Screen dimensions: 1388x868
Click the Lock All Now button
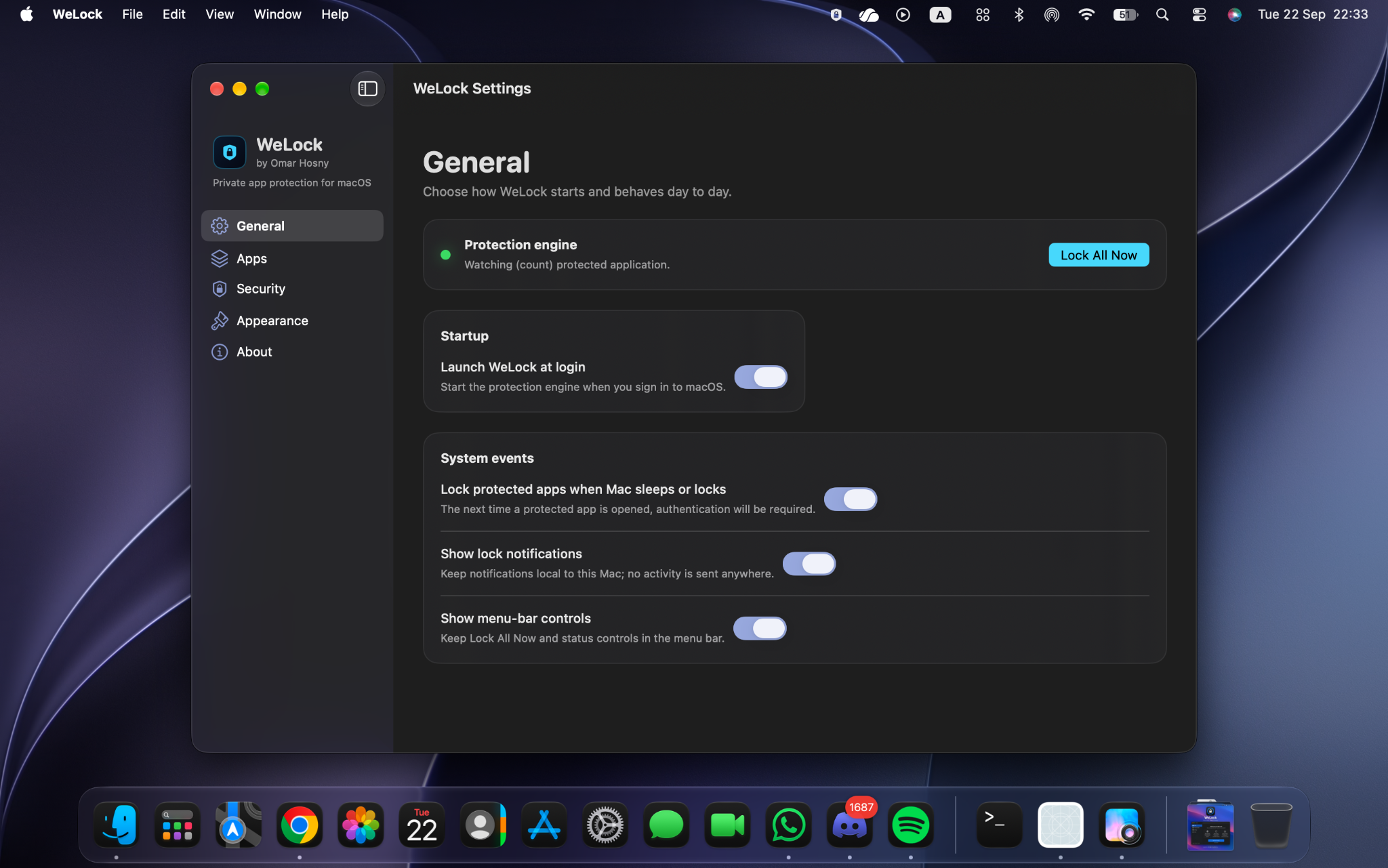point(1099,255)
